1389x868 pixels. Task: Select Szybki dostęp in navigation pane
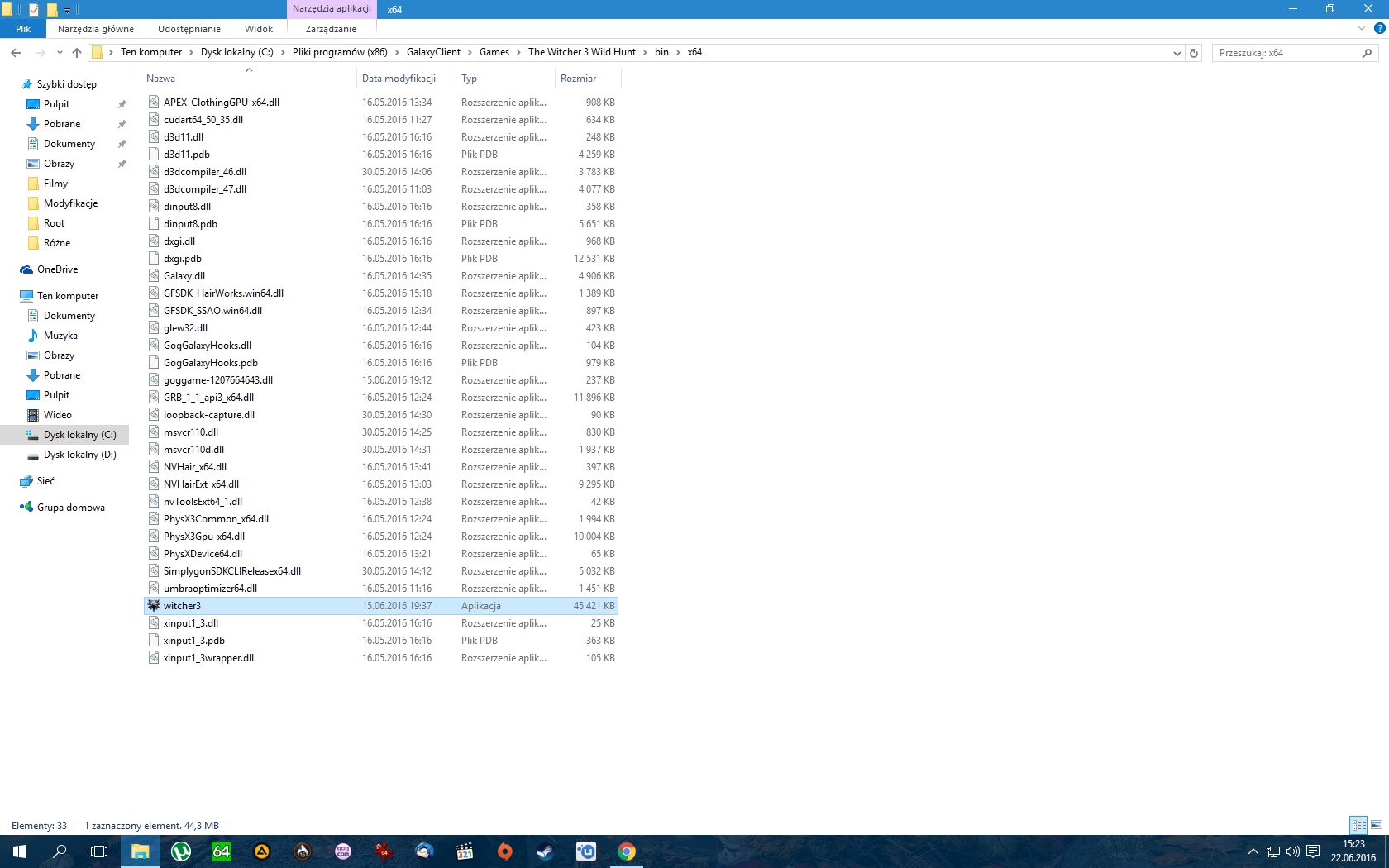click(66, 84)
